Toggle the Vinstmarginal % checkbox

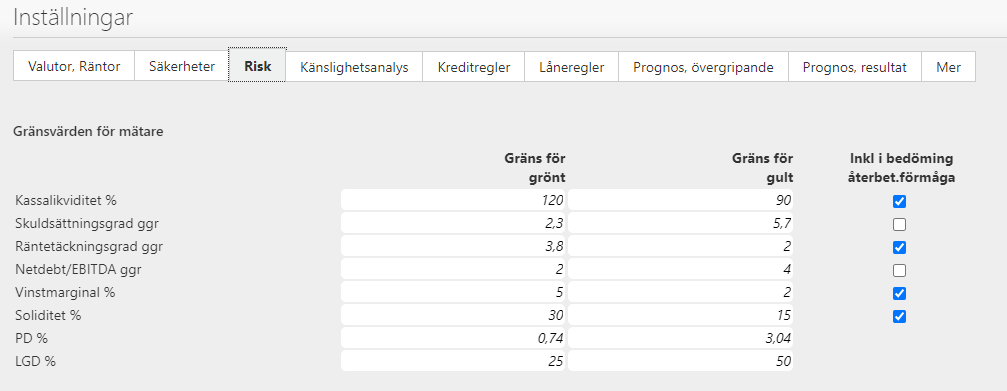click(899, 293)
